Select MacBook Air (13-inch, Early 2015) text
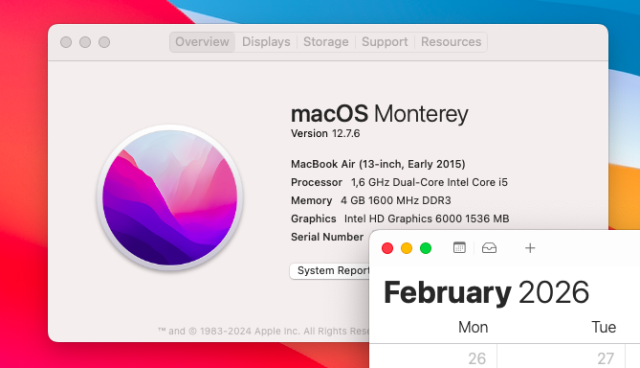 (x=378, y=164)
